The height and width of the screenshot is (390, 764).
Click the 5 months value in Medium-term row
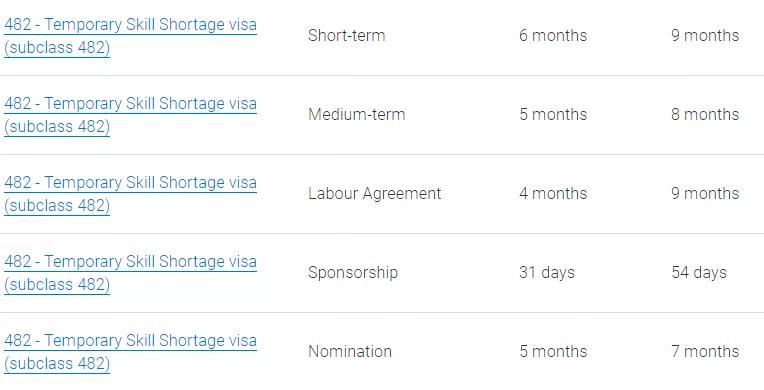coord(553,115)
